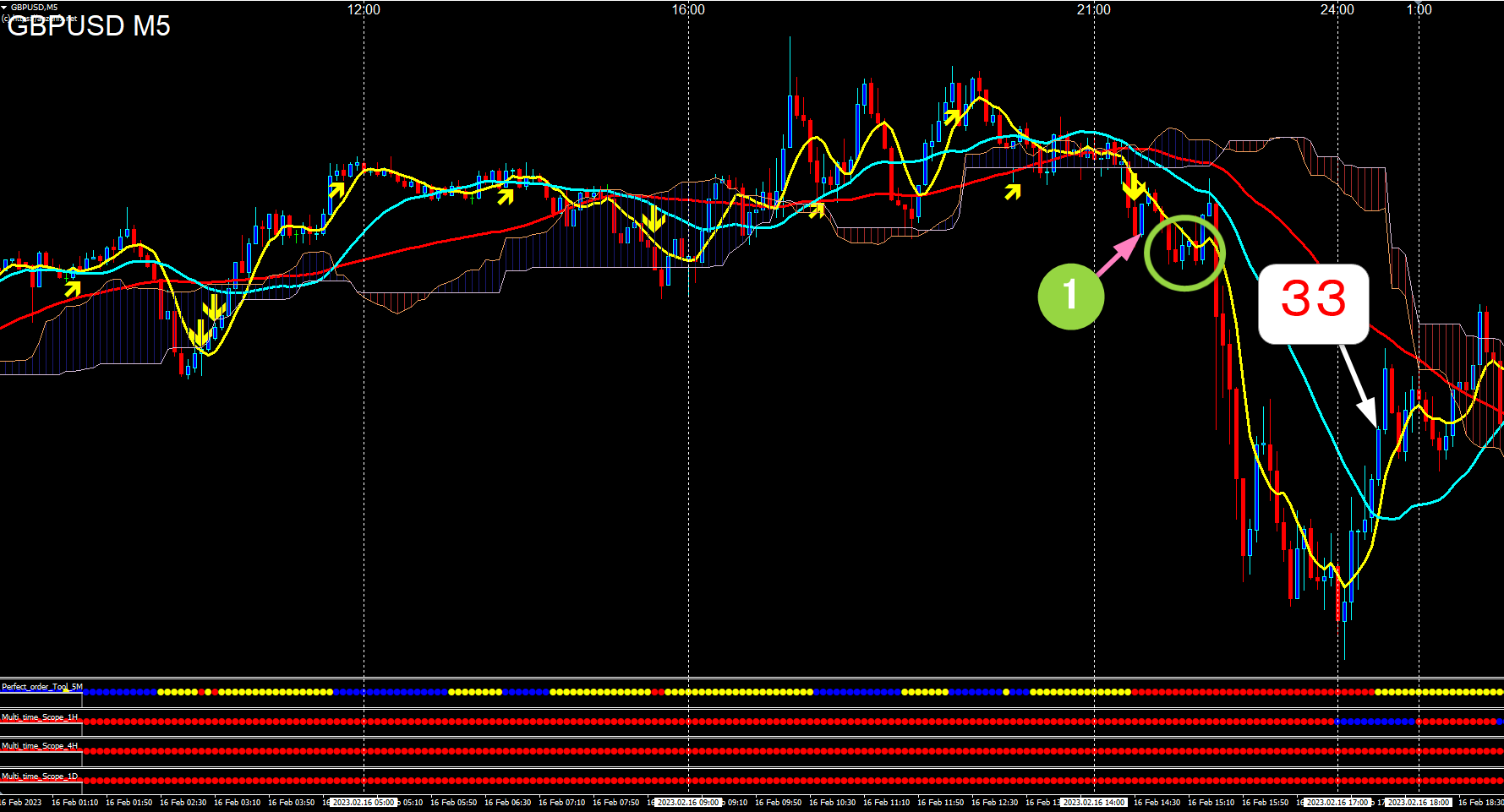Screen dimensions: 1504x812
Task: Click the 16 Feb 06:30 axis label
Action: pyautogui.click(x=507, y=803)
